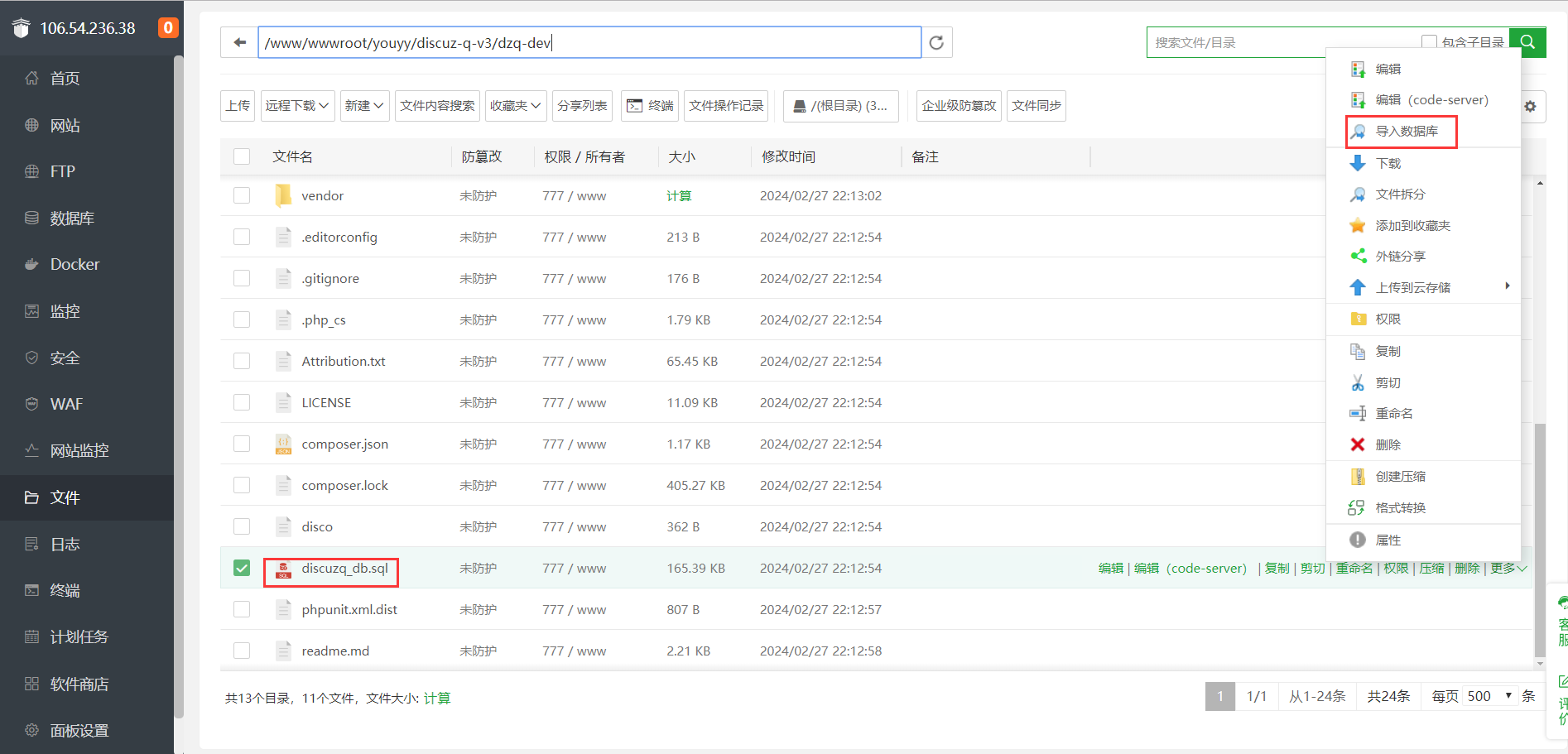Click the composer.json file icon

coord(283,444)
